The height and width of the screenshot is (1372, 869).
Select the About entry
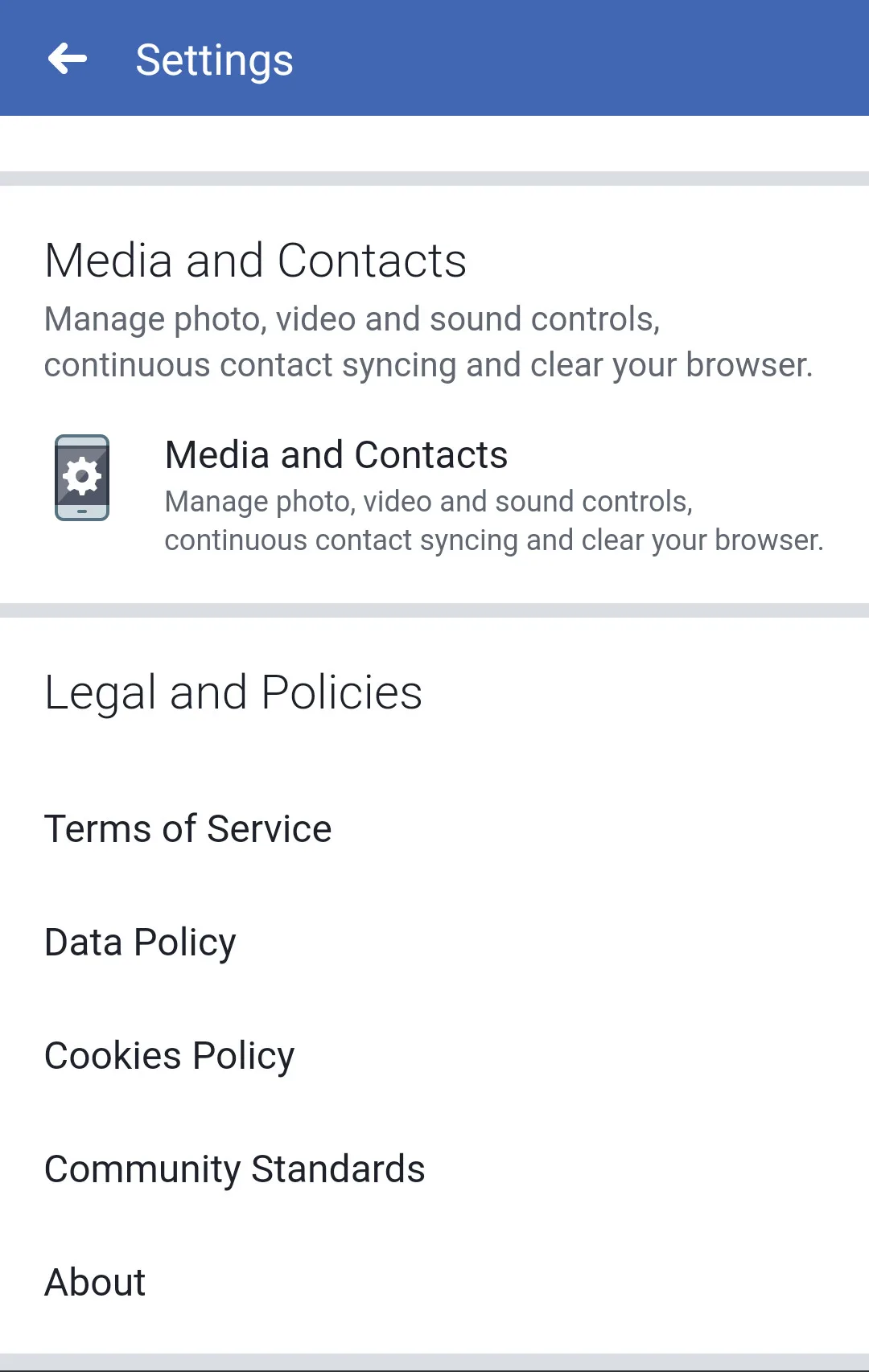[96, 1283]
